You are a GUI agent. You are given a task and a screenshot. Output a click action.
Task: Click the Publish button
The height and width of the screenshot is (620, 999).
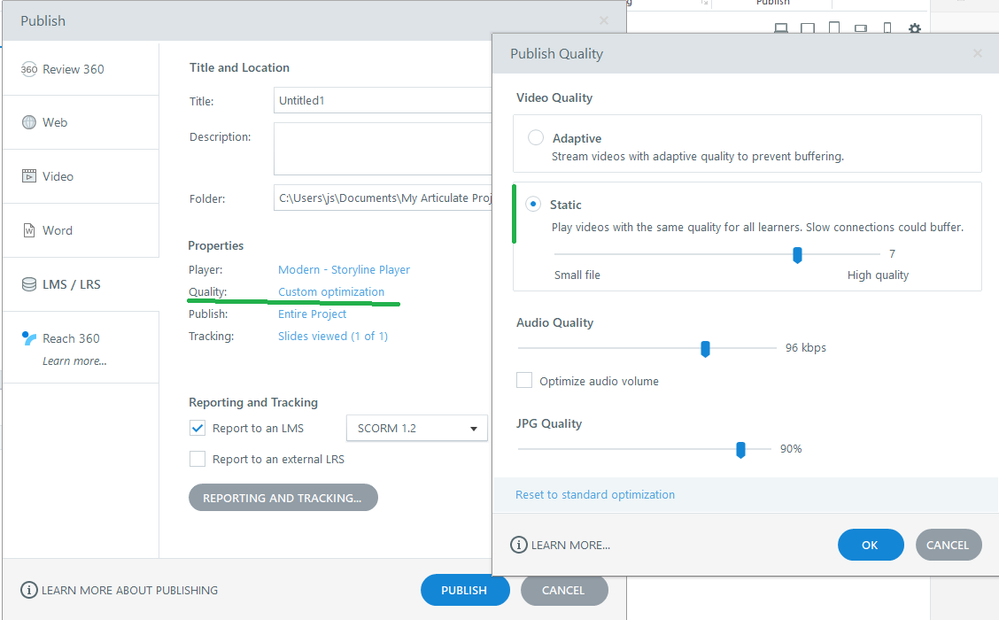[x=464, y=590]
